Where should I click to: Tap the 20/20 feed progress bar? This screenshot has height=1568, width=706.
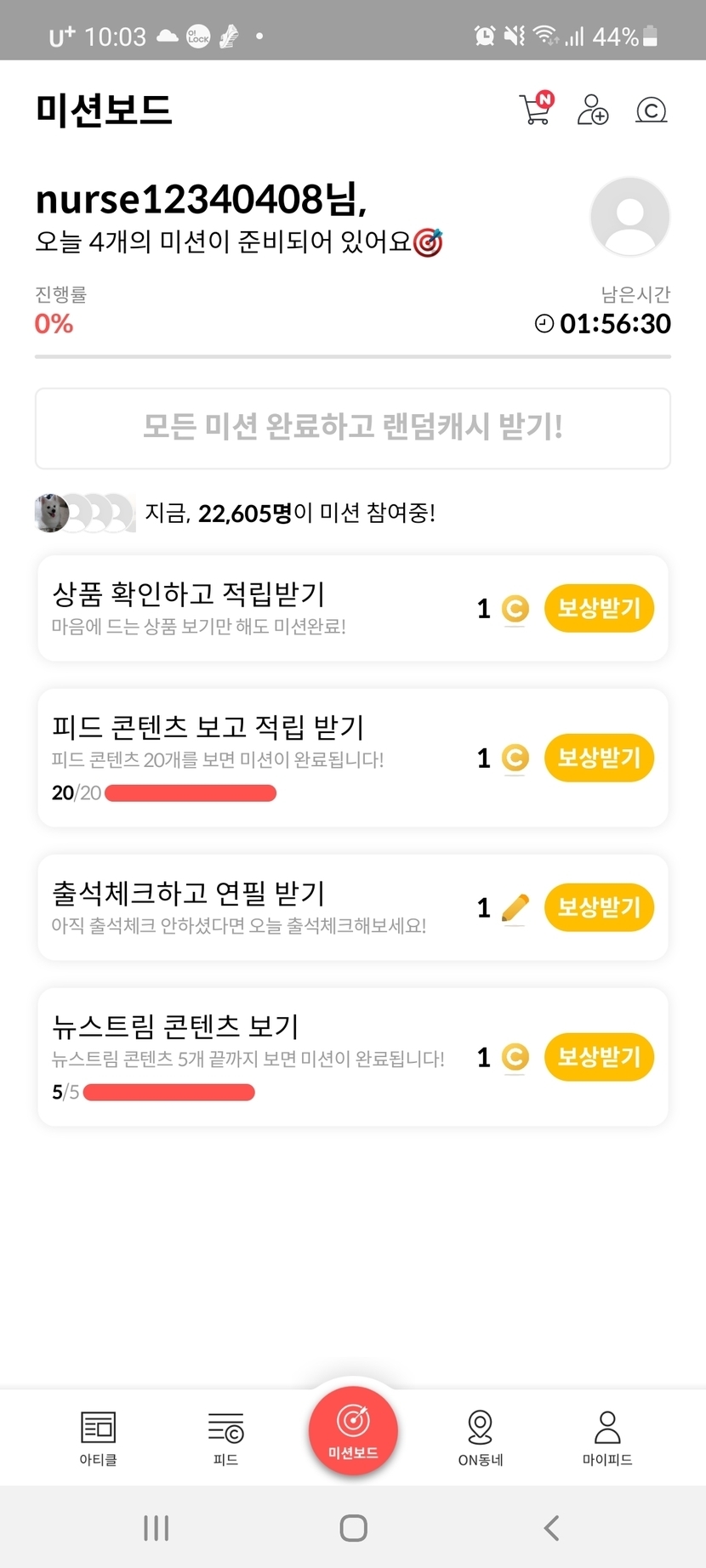pos(191,793)
